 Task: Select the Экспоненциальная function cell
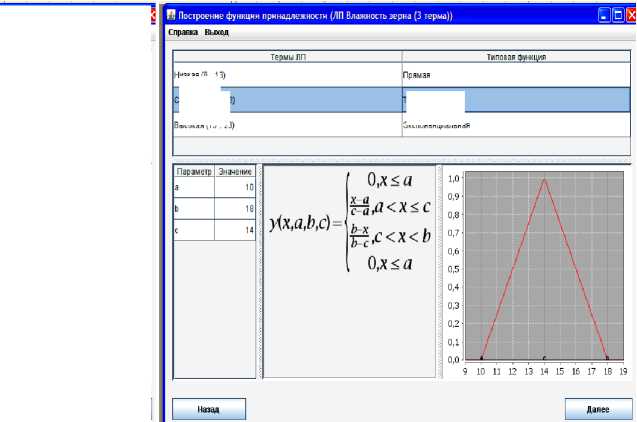click(516, 125)
